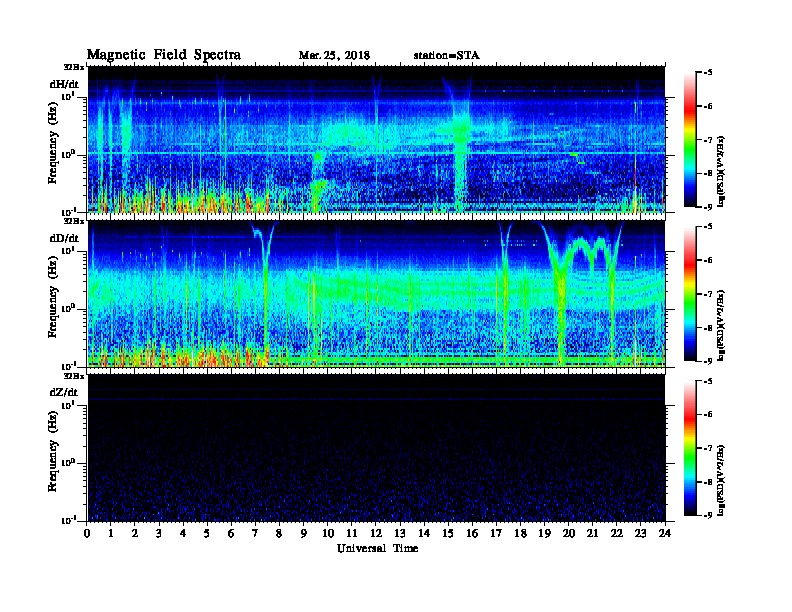Click the -6 value on dZ/dt color scale
Viewport: 792px width, 612px height.
coord(708,415)
